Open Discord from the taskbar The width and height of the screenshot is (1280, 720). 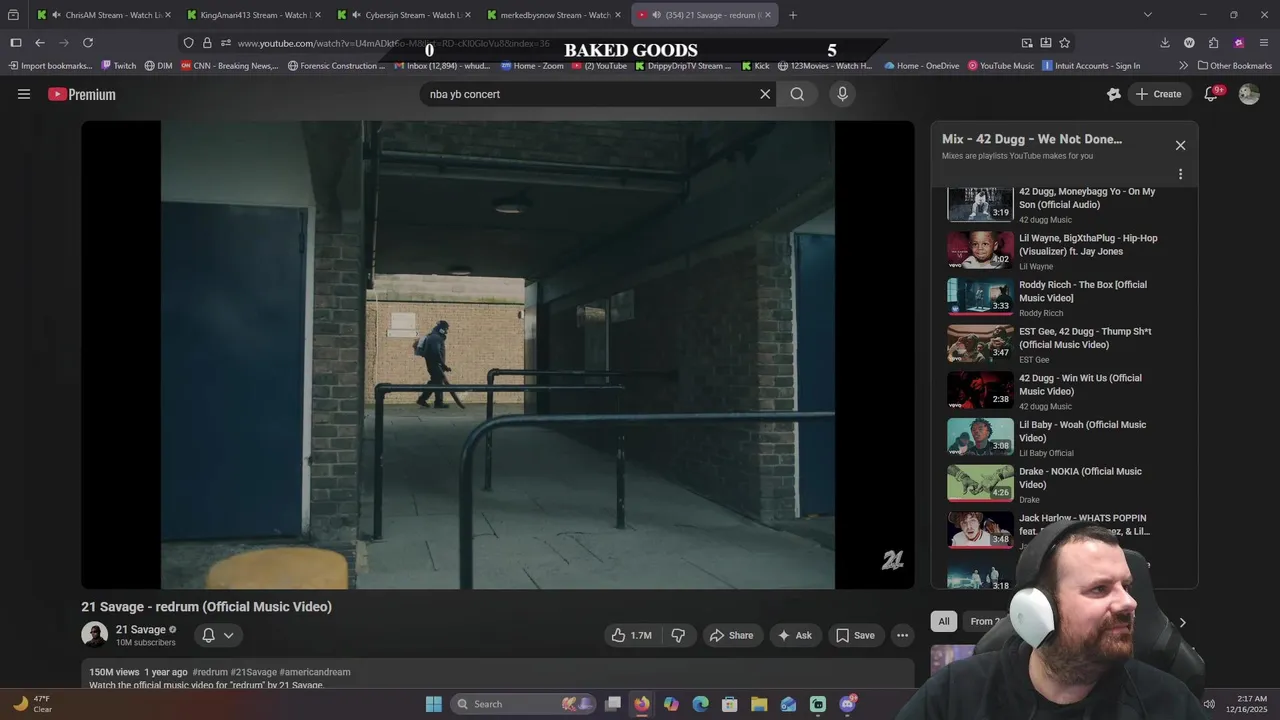click(848, 704)
